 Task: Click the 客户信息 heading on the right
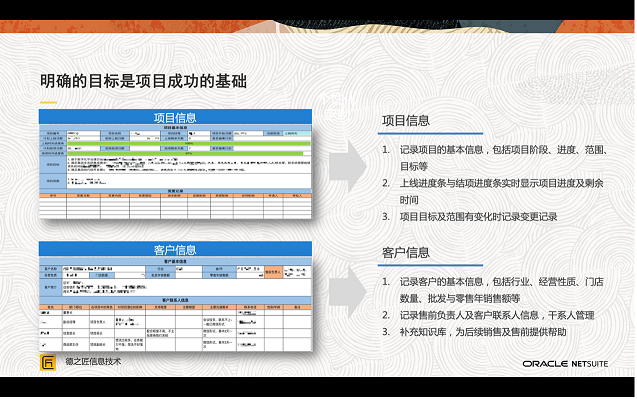[406, 253]
